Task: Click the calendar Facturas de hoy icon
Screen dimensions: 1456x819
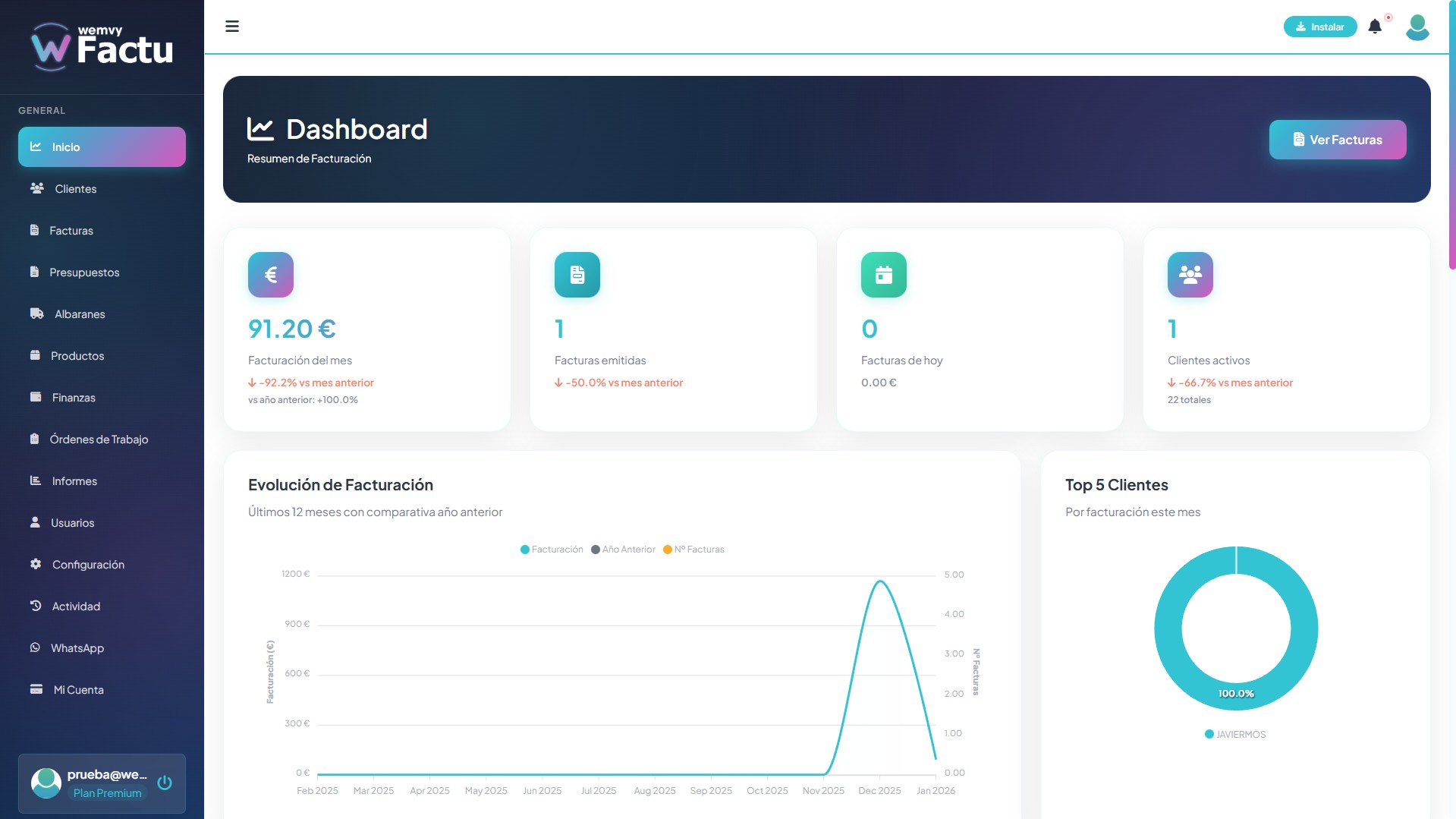Action: pyautogui.click(x=884, y=275)
